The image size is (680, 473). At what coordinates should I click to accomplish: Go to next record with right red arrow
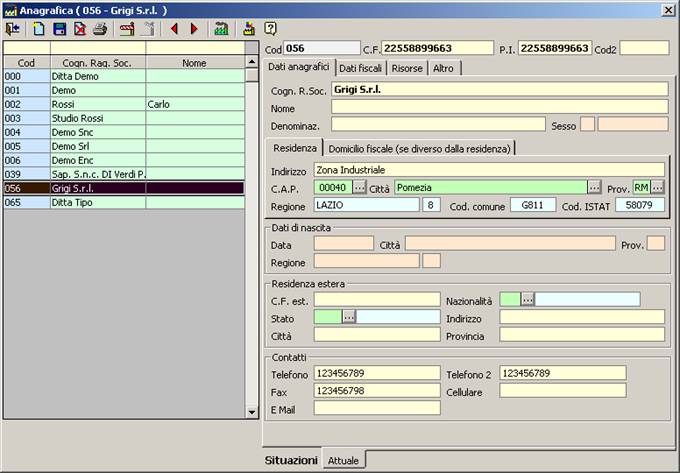(x=194, y=29)
